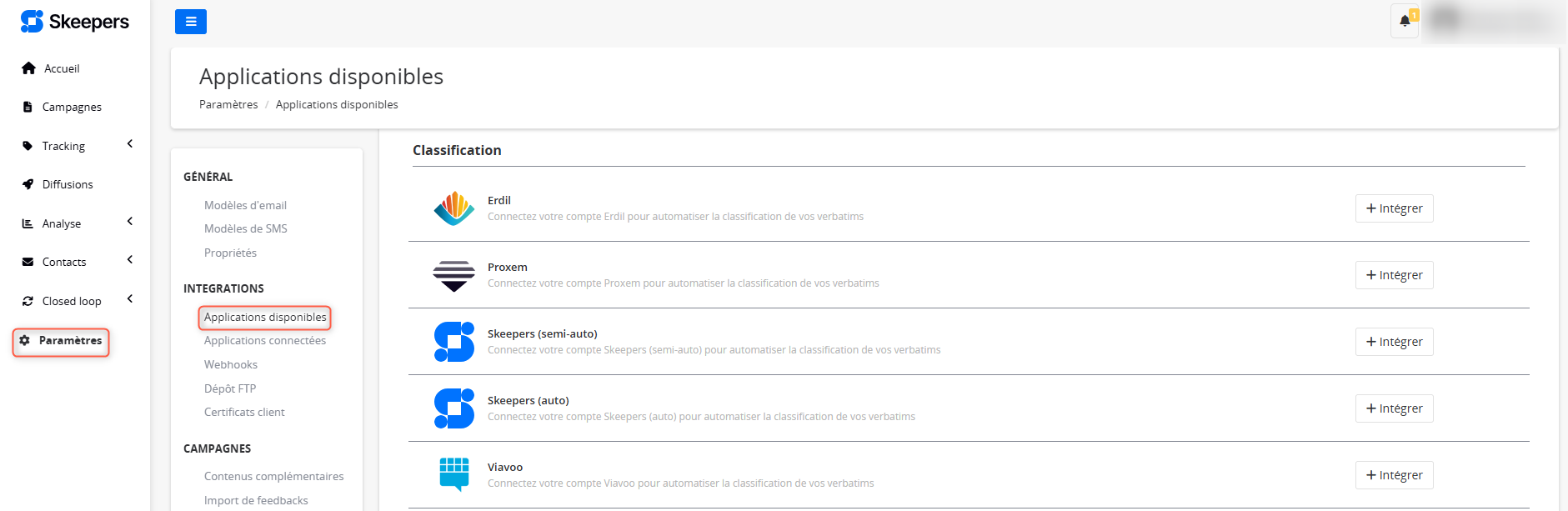
Task: Click the Erdil app logo
Action: click(454, 208)
